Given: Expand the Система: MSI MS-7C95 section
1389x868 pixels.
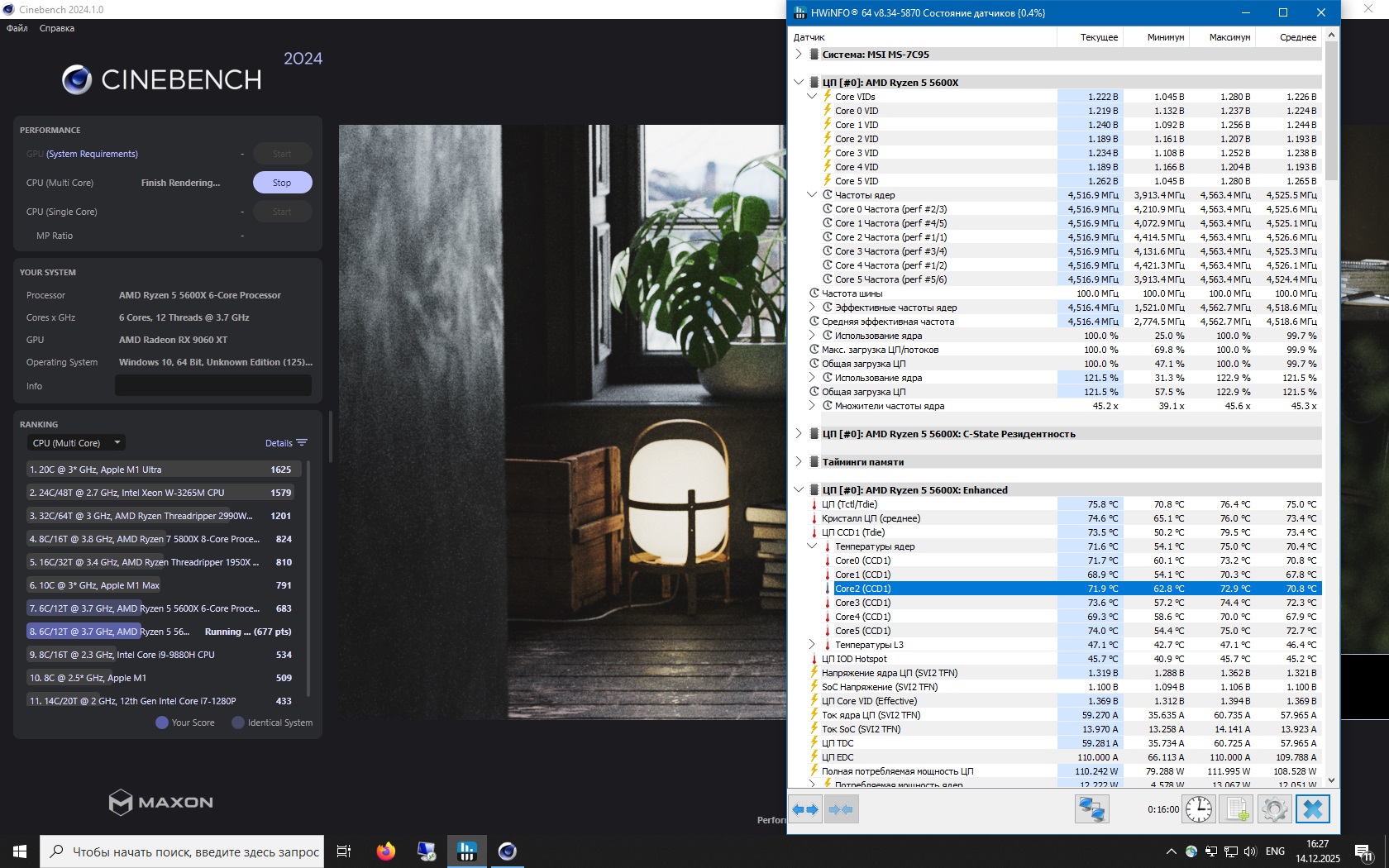Looking at the screenshot, I should (x=799, y=55).
